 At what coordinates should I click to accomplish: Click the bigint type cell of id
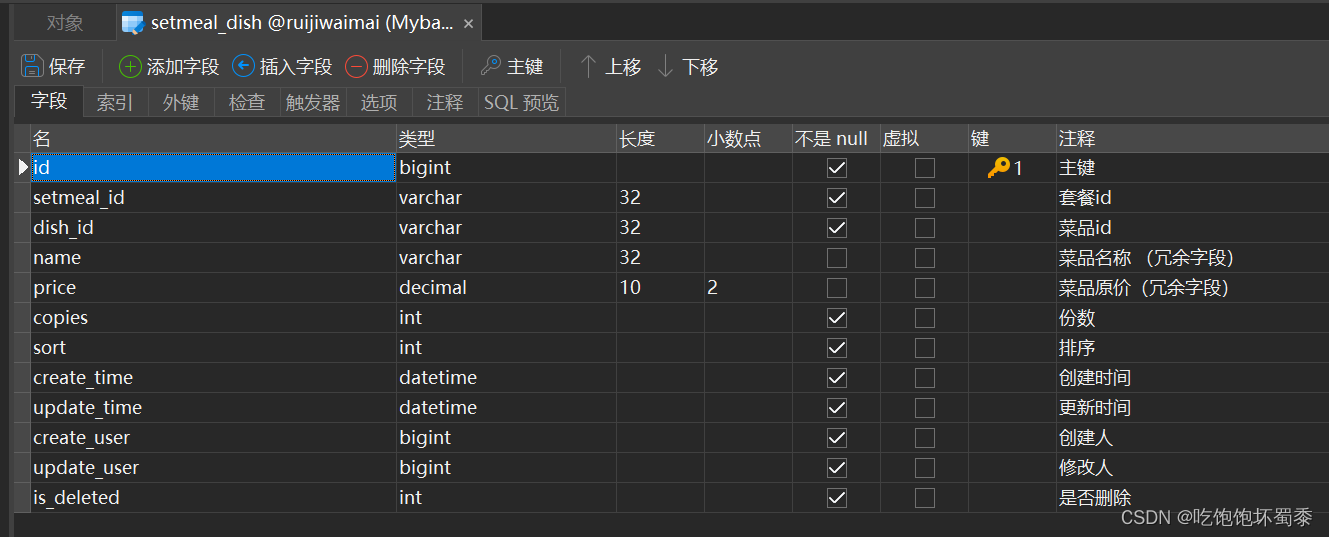[x=506, y=168]
